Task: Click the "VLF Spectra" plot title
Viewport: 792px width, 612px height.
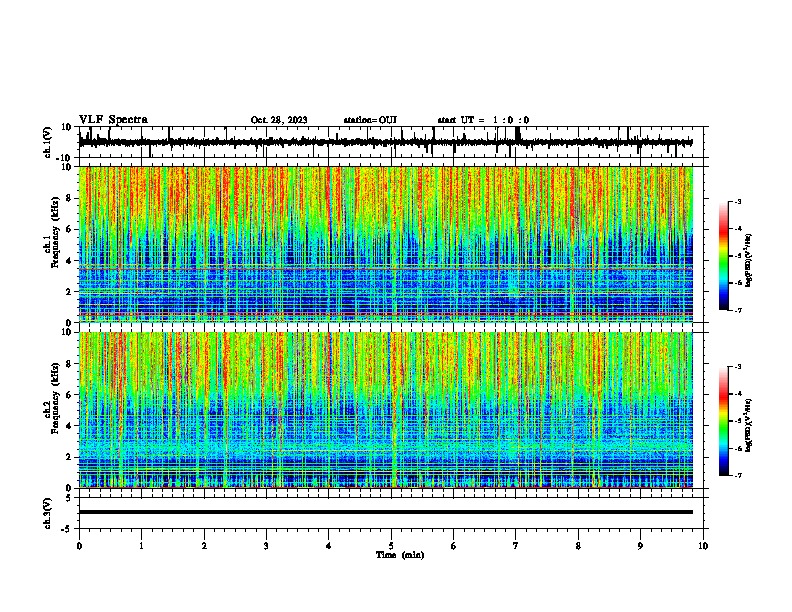Action: tap(113, 120)
